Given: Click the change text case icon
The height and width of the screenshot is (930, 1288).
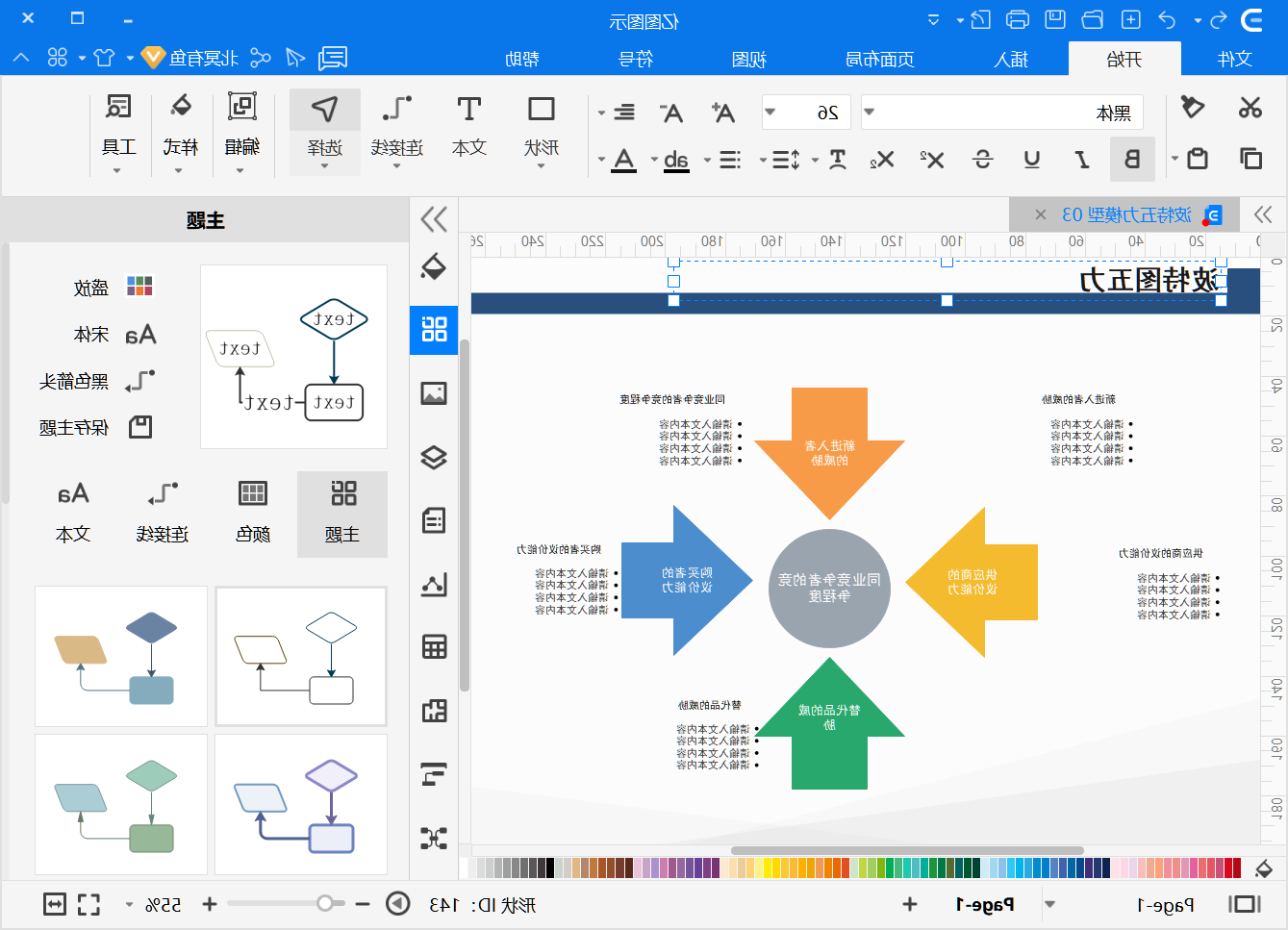Looking at the screenshot, I should coord(838,160).
